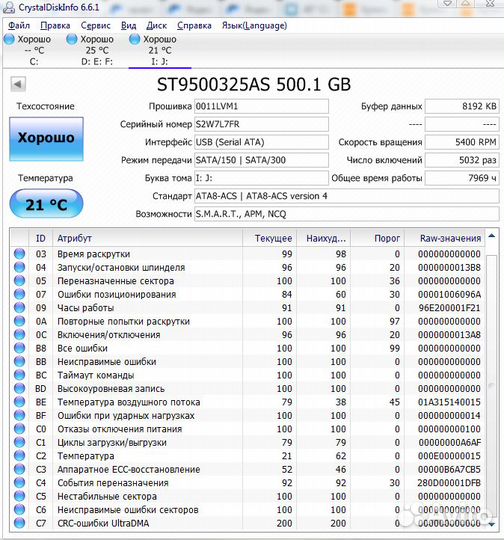Click the Атрибут column header
The image size is (504, 540).
tap(147, 238)
